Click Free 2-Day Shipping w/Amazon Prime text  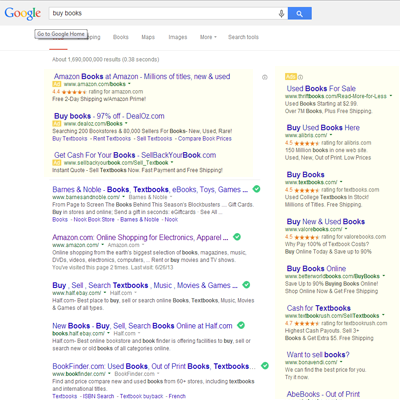[99, 99]
